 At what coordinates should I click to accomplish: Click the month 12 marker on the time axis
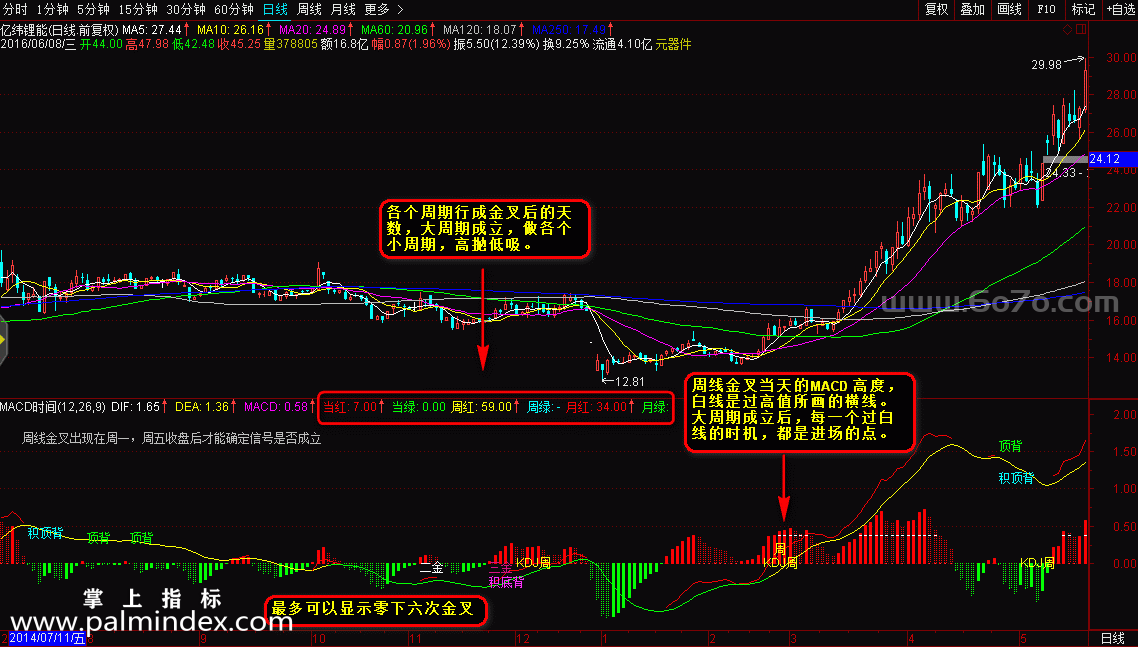tap(523, 639)
